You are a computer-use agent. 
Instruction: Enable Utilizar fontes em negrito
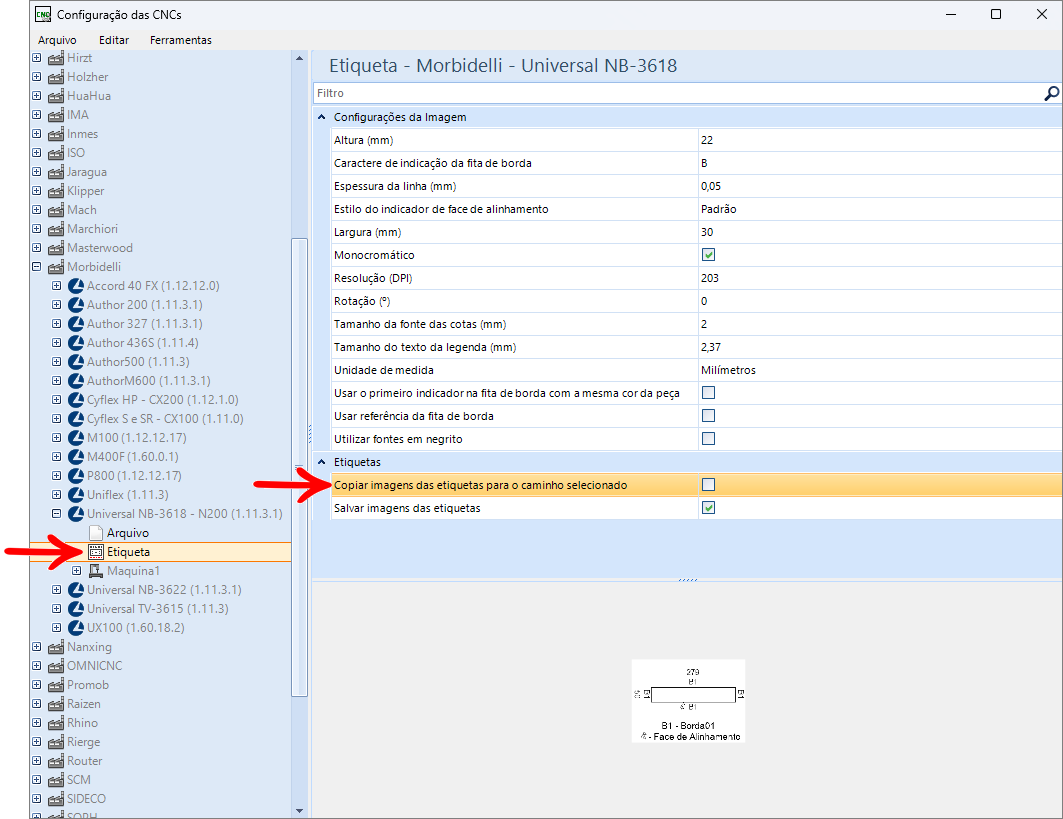tap(708, 439)
